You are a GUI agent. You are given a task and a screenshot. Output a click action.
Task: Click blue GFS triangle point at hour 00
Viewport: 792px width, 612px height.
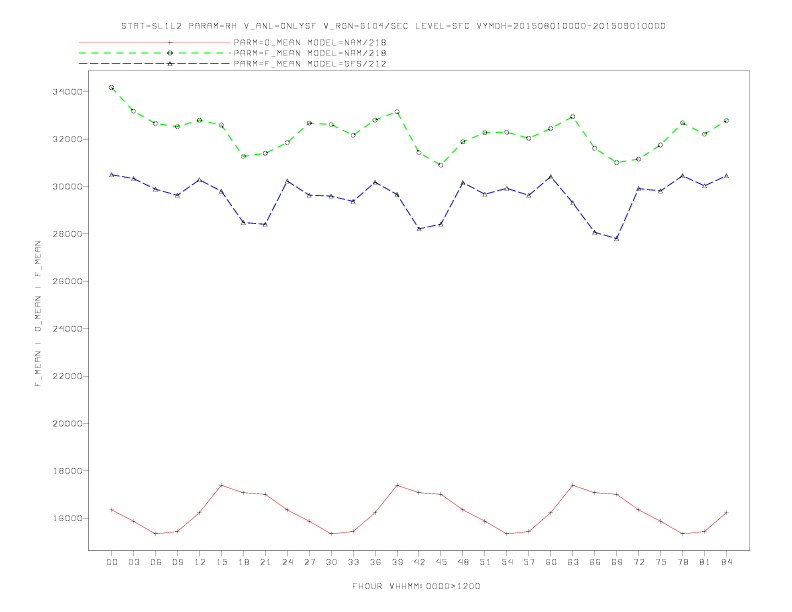[x=112, y=175]
